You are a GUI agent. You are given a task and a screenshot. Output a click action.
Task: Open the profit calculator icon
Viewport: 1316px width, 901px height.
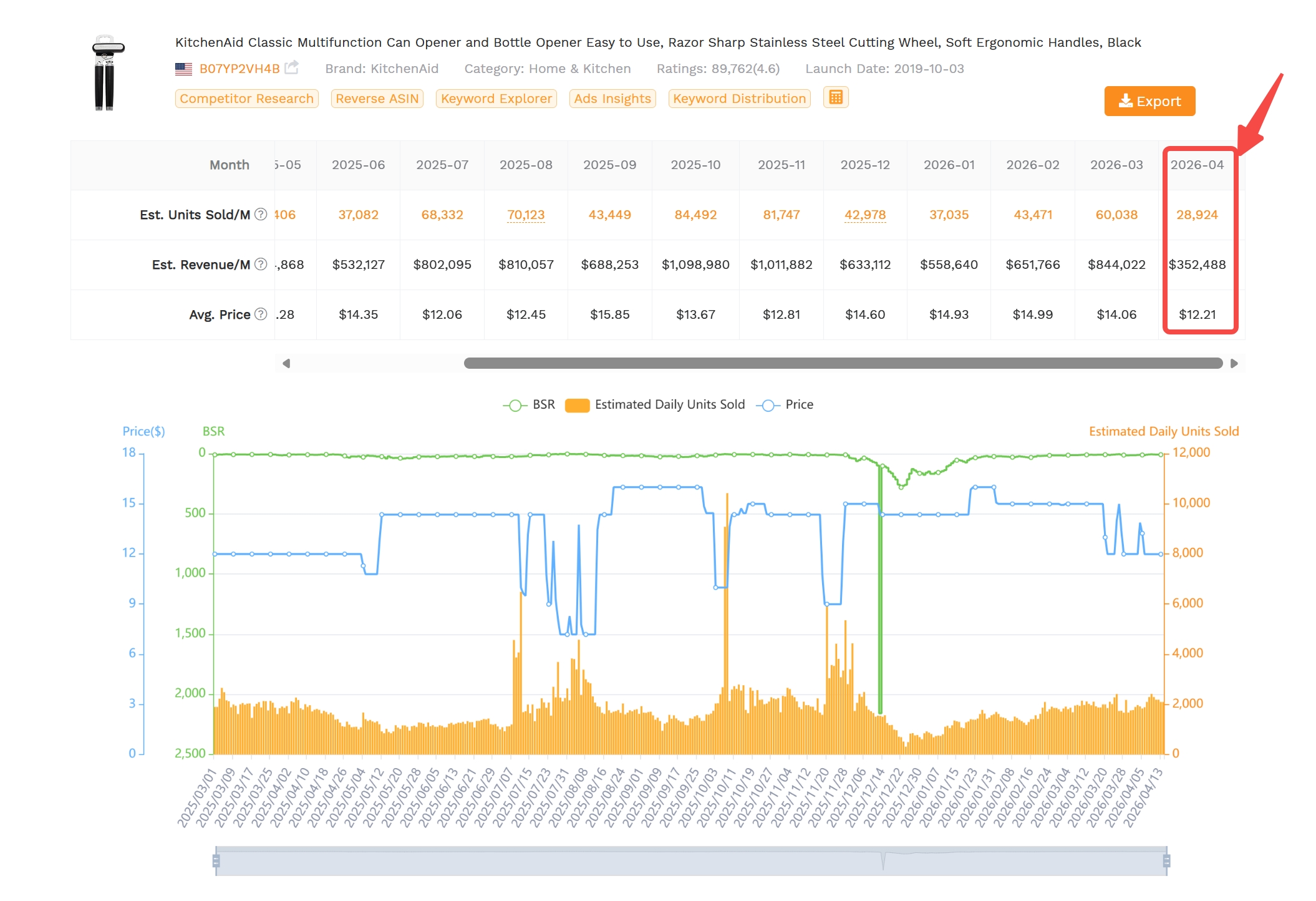836,97
